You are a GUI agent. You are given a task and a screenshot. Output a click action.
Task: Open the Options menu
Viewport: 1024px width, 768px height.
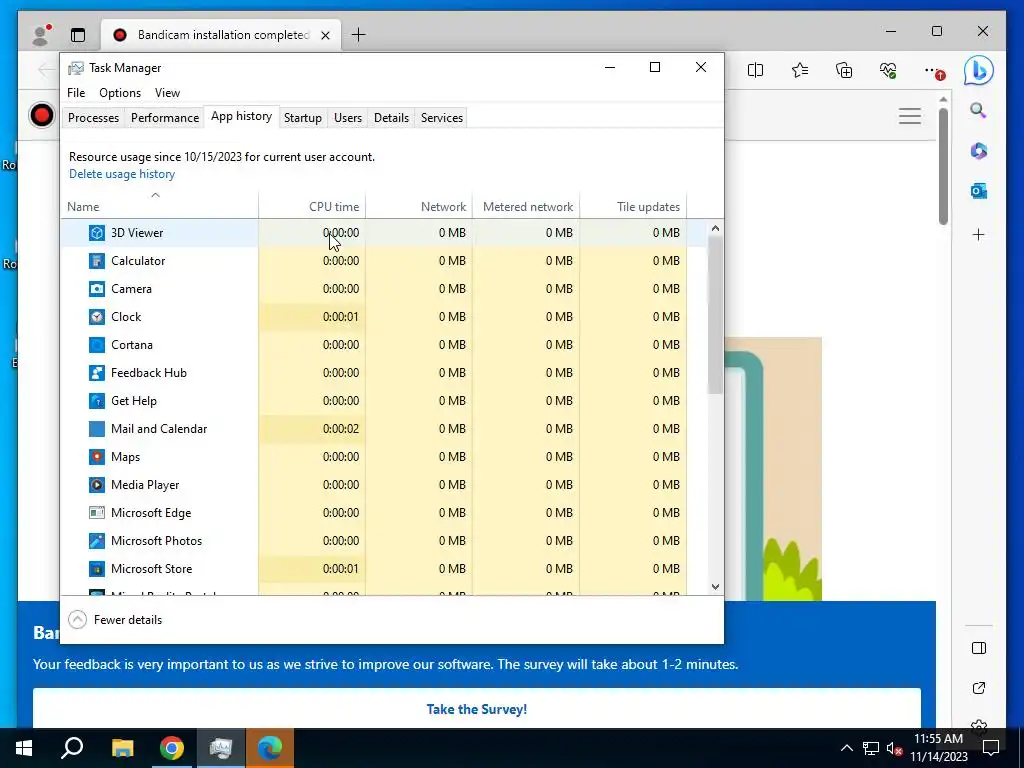point(120,93)
